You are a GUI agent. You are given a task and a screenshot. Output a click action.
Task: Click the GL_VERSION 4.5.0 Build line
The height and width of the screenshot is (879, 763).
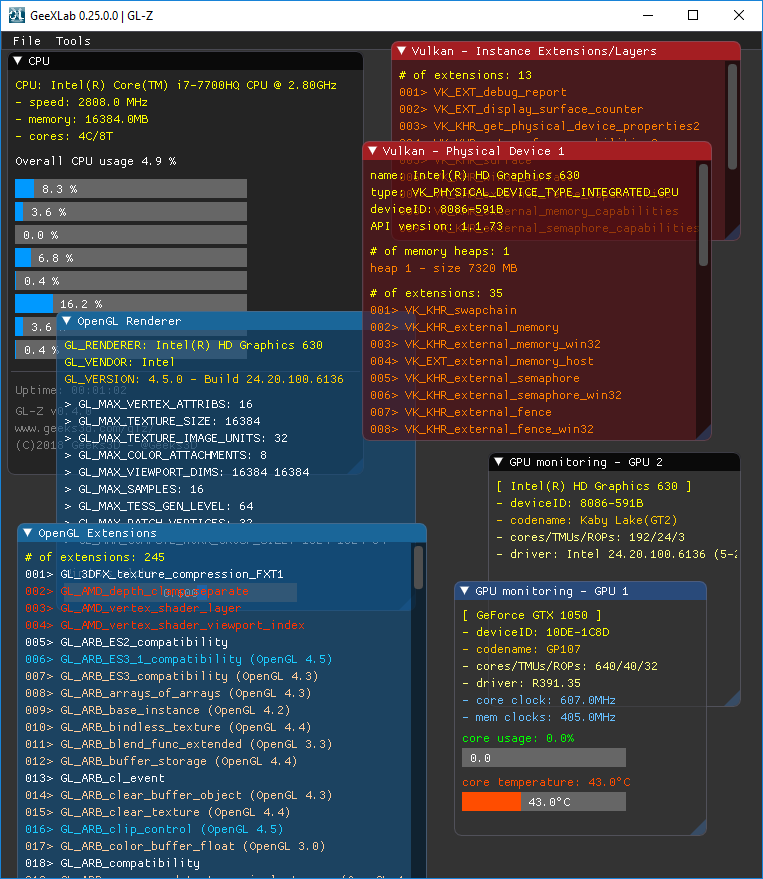pos(204,379)
